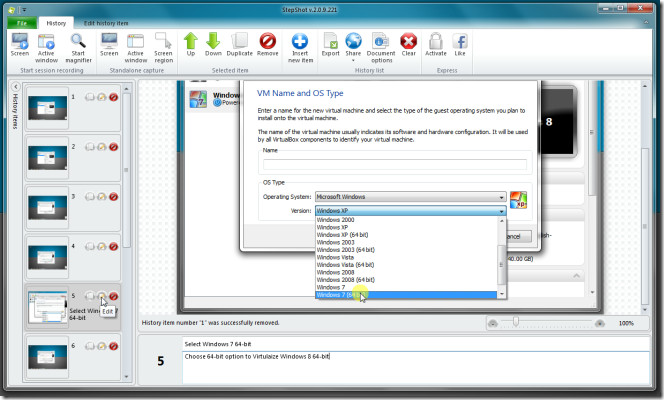
Task: Remove the selected item via ribbon
Action: click(x=268, y=45)
